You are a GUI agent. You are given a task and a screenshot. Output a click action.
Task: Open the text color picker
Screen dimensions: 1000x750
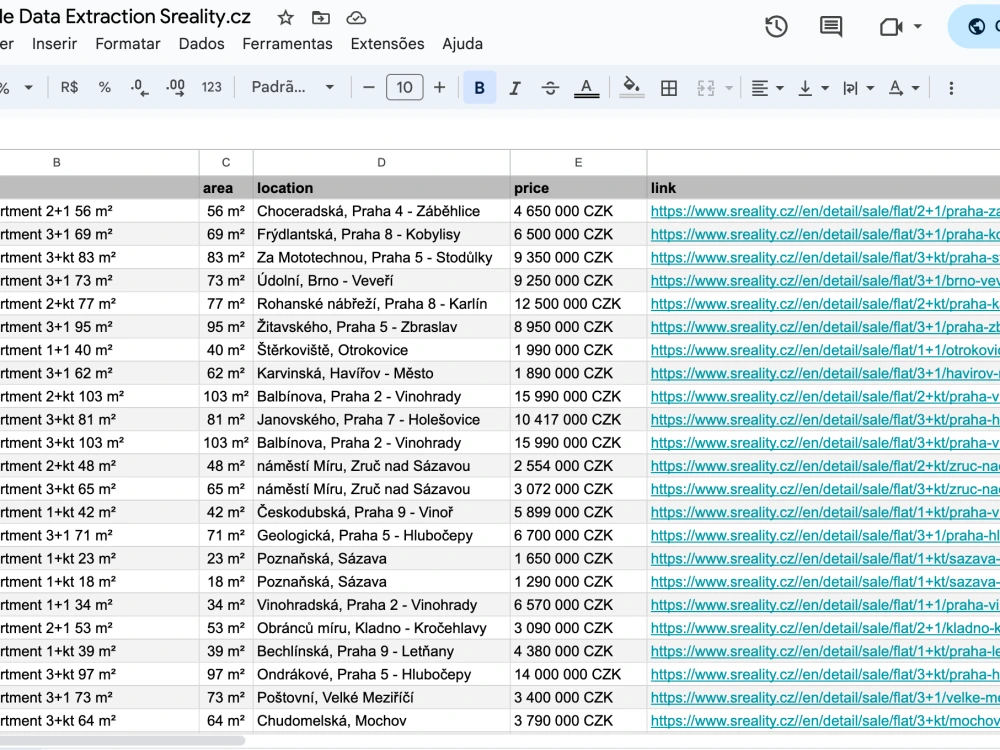pyautogui.click(x=586, y=87)
